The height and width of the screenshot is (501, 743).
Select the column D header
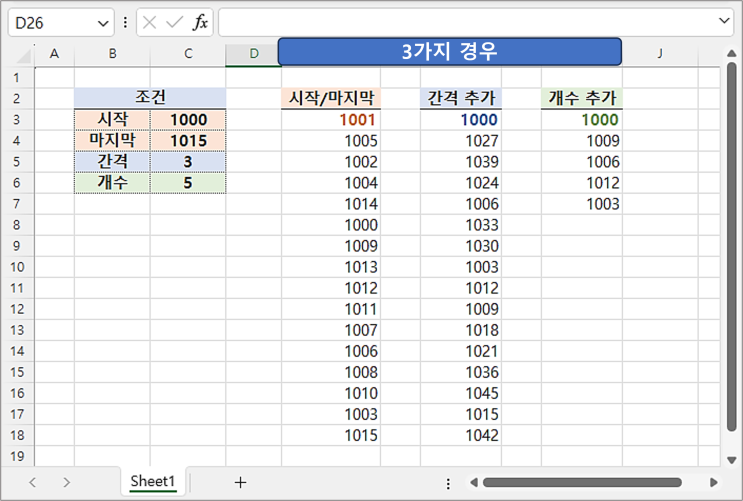click(253, 53)
